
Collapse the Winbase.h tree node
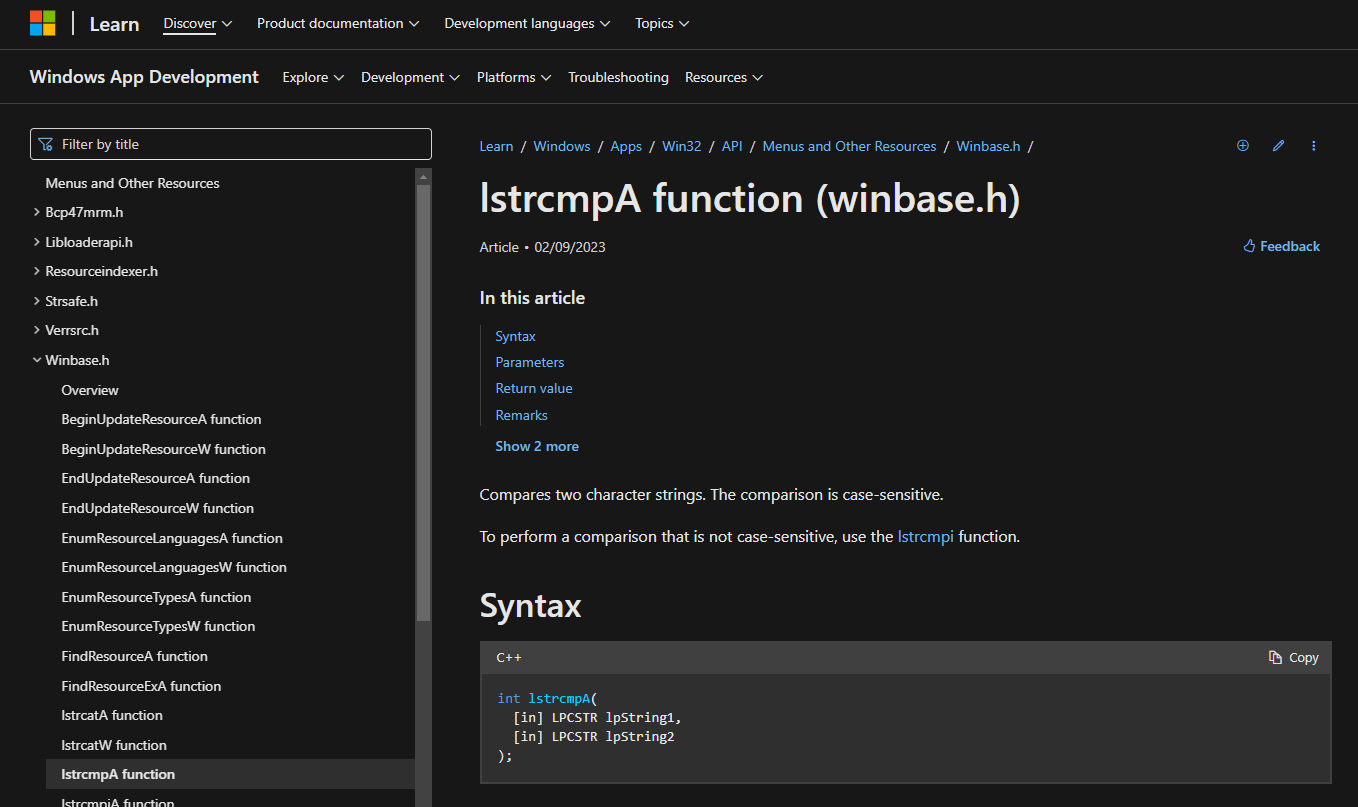click(x=37, y=360)
